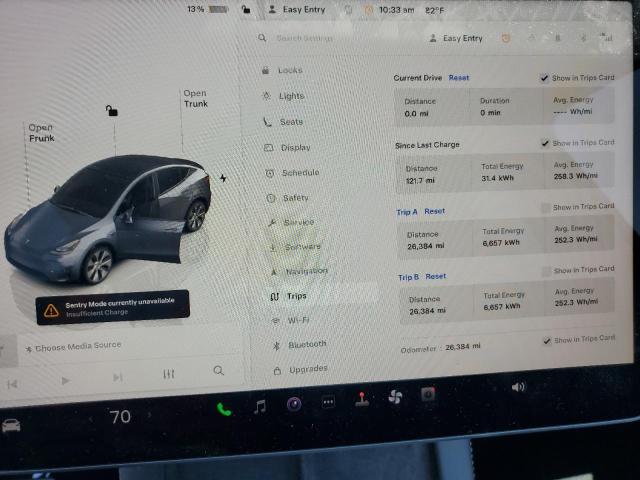640x480 pixels.
Task: Tap Choose Media Source
Action: coord(73,347)
